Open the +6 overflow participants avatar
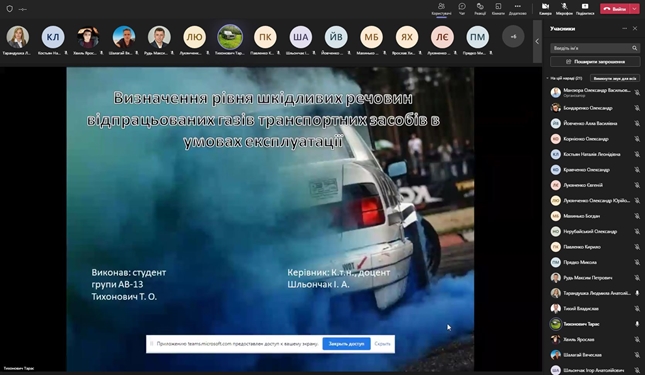Viewport: 645px width, 375px height. click(513, 37)
